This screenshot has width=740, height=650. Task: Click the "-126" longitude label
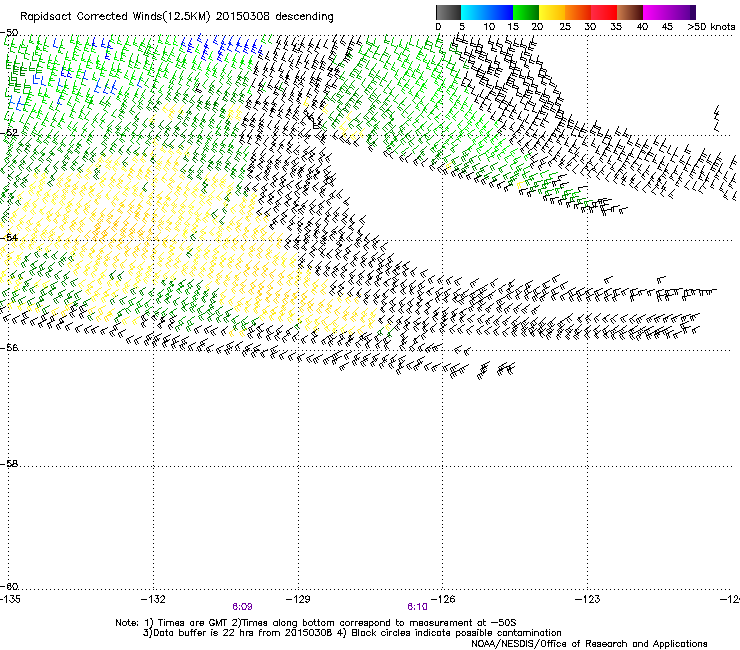click(x=443, y=599)
